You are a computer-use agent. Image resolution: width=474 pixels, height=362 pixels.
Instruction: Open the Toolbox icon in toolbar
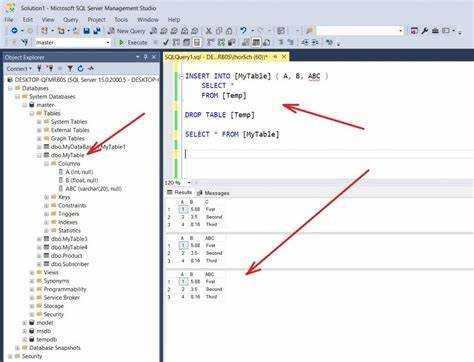point(435,31)
